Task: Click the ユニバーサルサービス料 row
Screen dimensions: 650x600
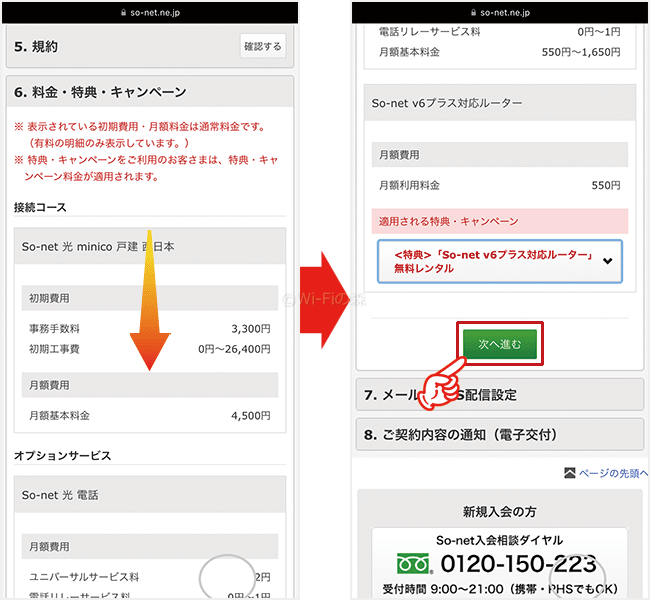Action: point(150,577)
